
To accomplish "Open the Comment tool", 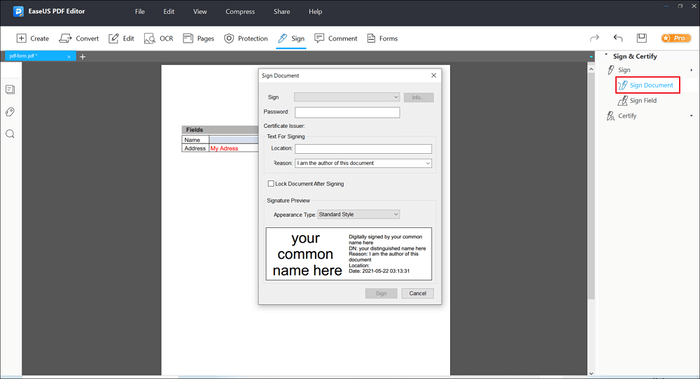I will click(x=336, y=38).
